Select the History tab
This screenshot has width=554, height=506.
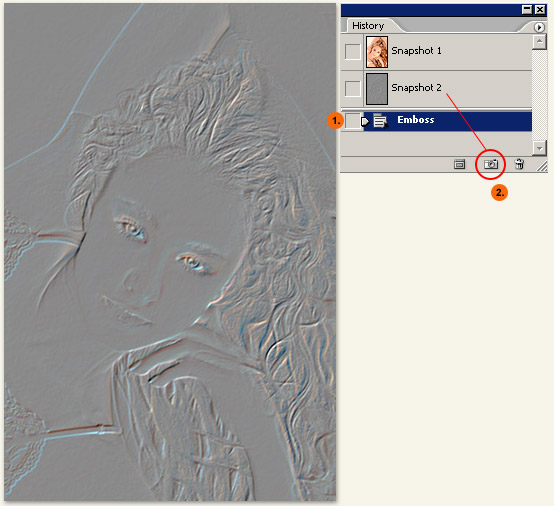368,26
